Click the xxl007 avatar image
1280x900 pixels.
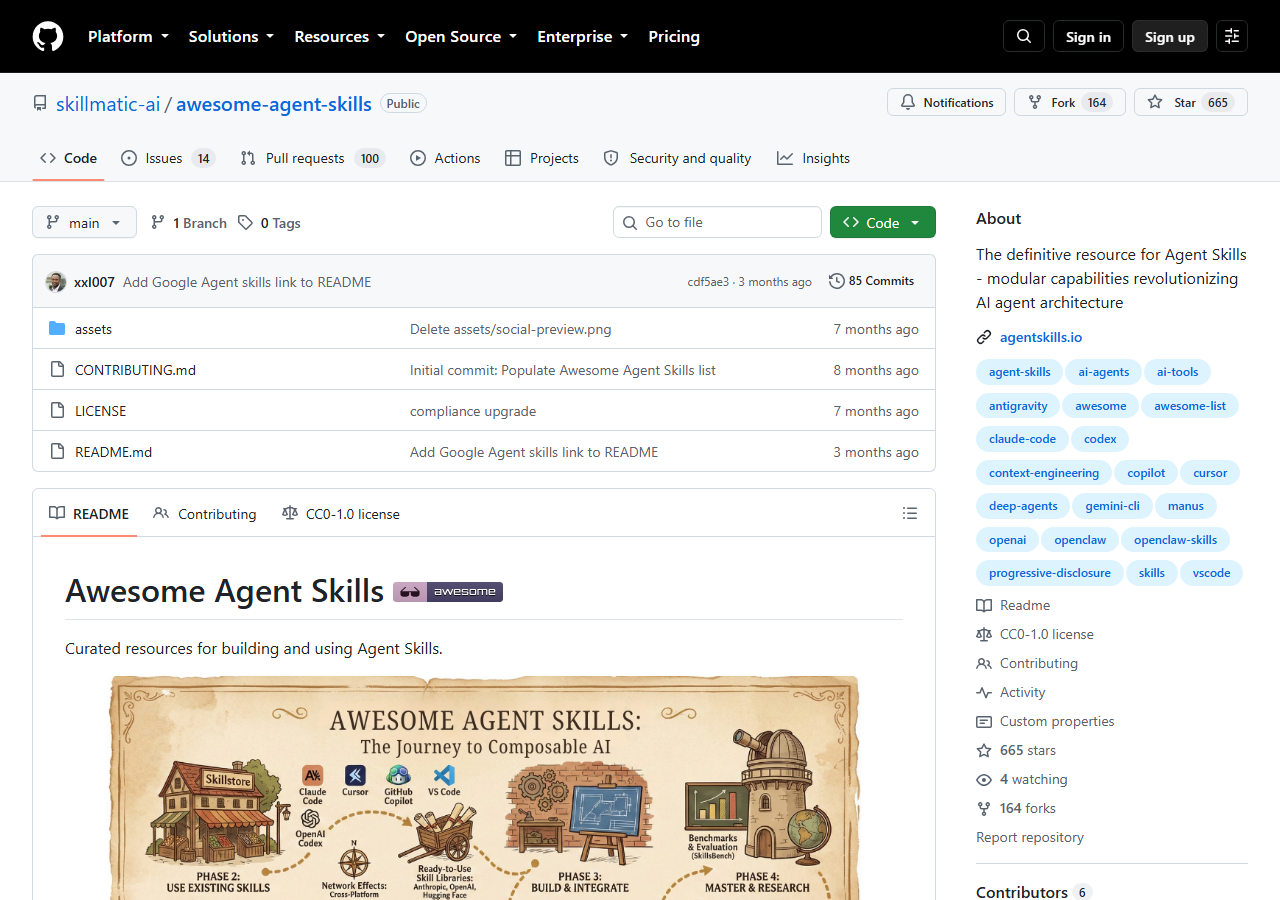56,282
